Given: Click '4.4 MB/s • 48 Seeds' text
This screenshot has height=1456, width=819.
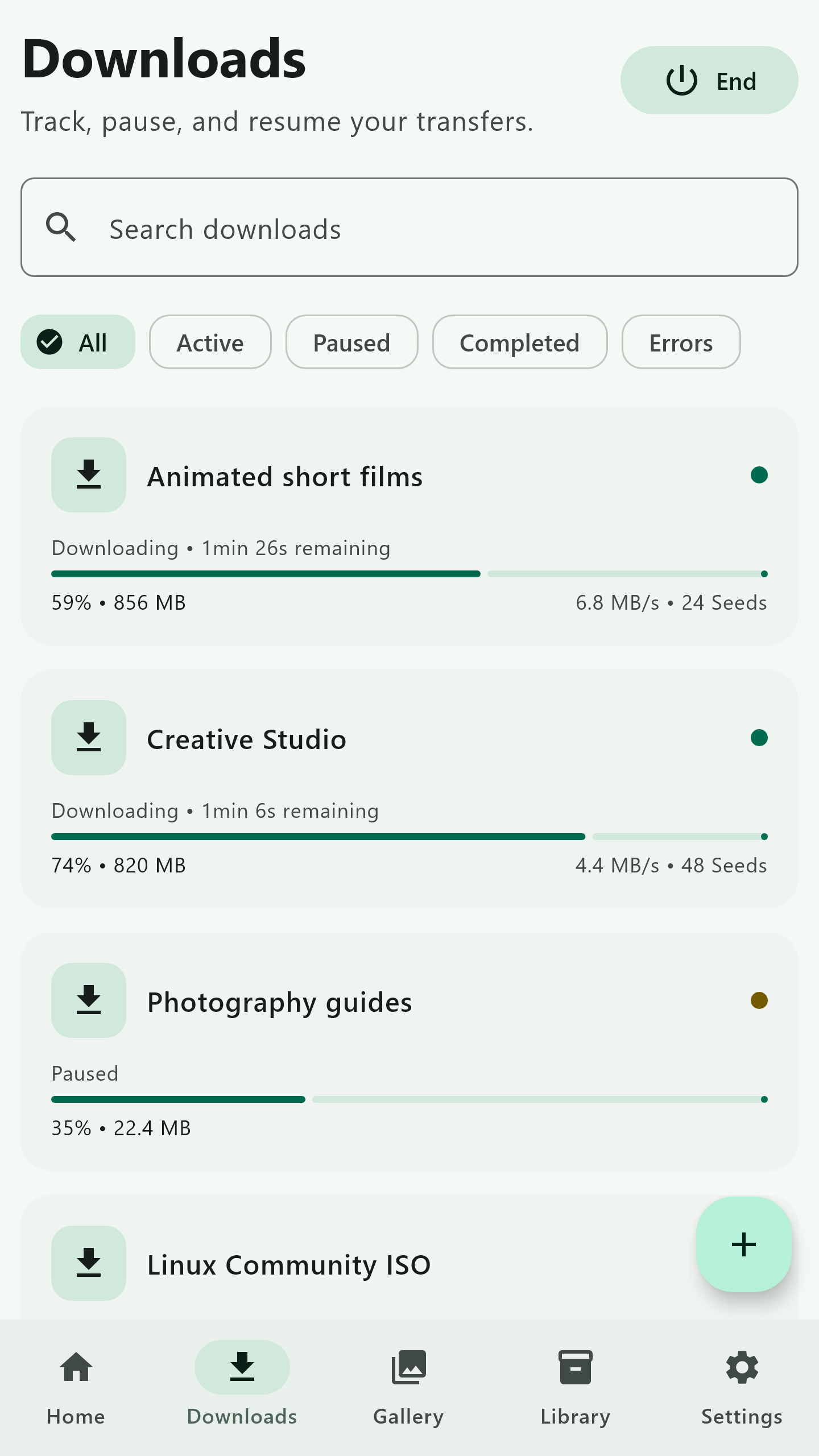Looking at the screenshot, I should (x=671, y=865).
